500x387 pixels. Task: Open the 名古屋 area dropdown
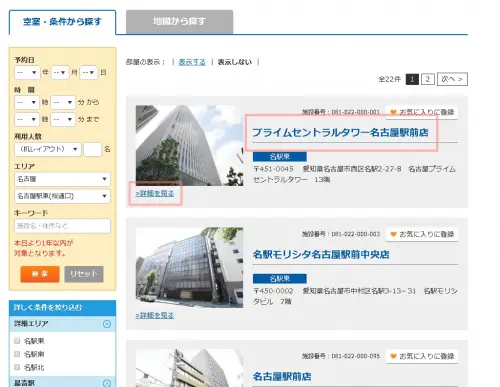(62, 179)
